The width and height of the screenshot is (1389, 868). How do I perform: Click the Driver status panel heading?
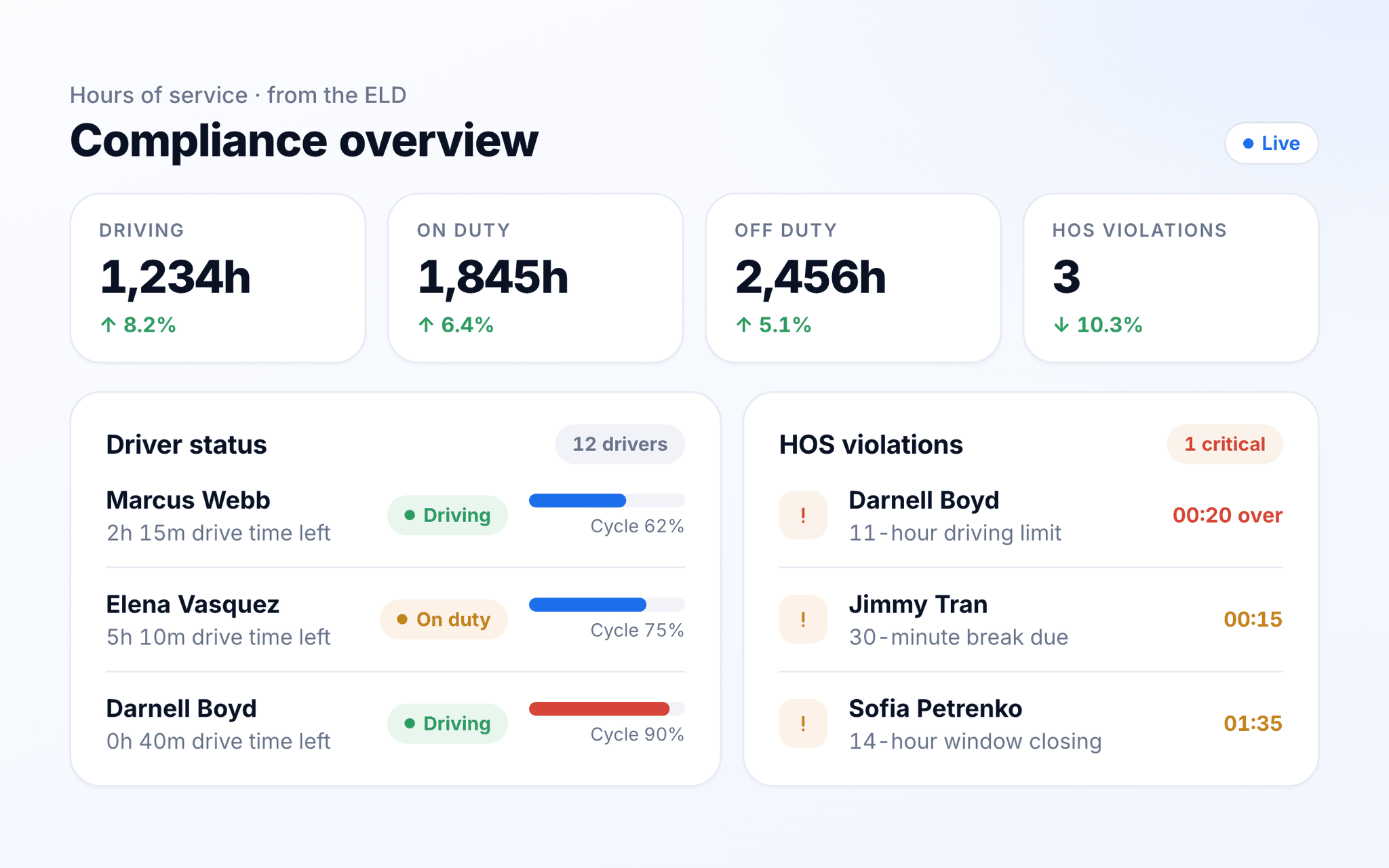pos(187,444)
